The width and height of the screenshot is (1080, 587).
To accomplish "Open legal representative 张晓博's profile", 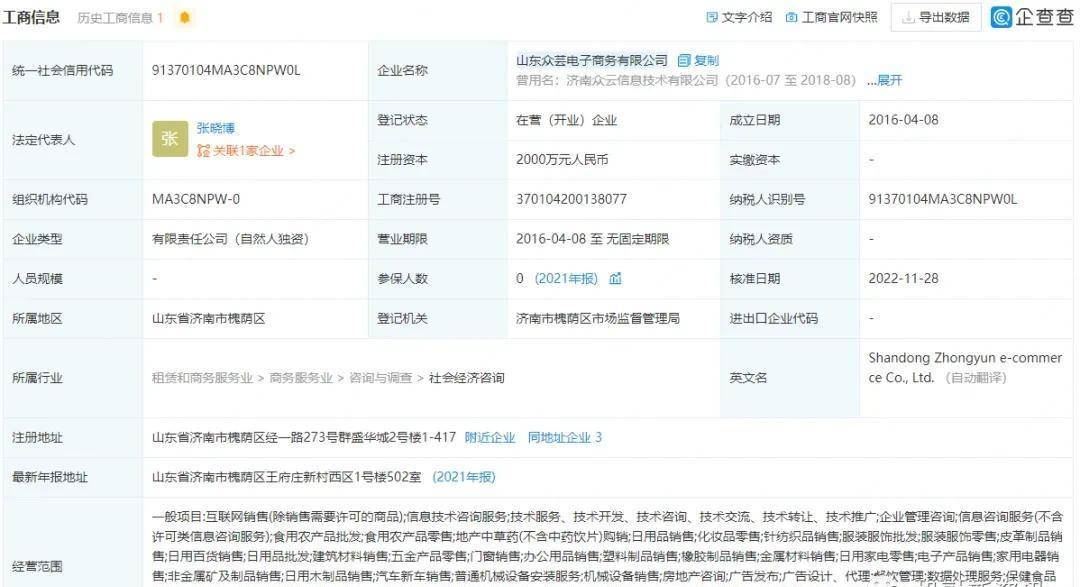I will [216, 128].
